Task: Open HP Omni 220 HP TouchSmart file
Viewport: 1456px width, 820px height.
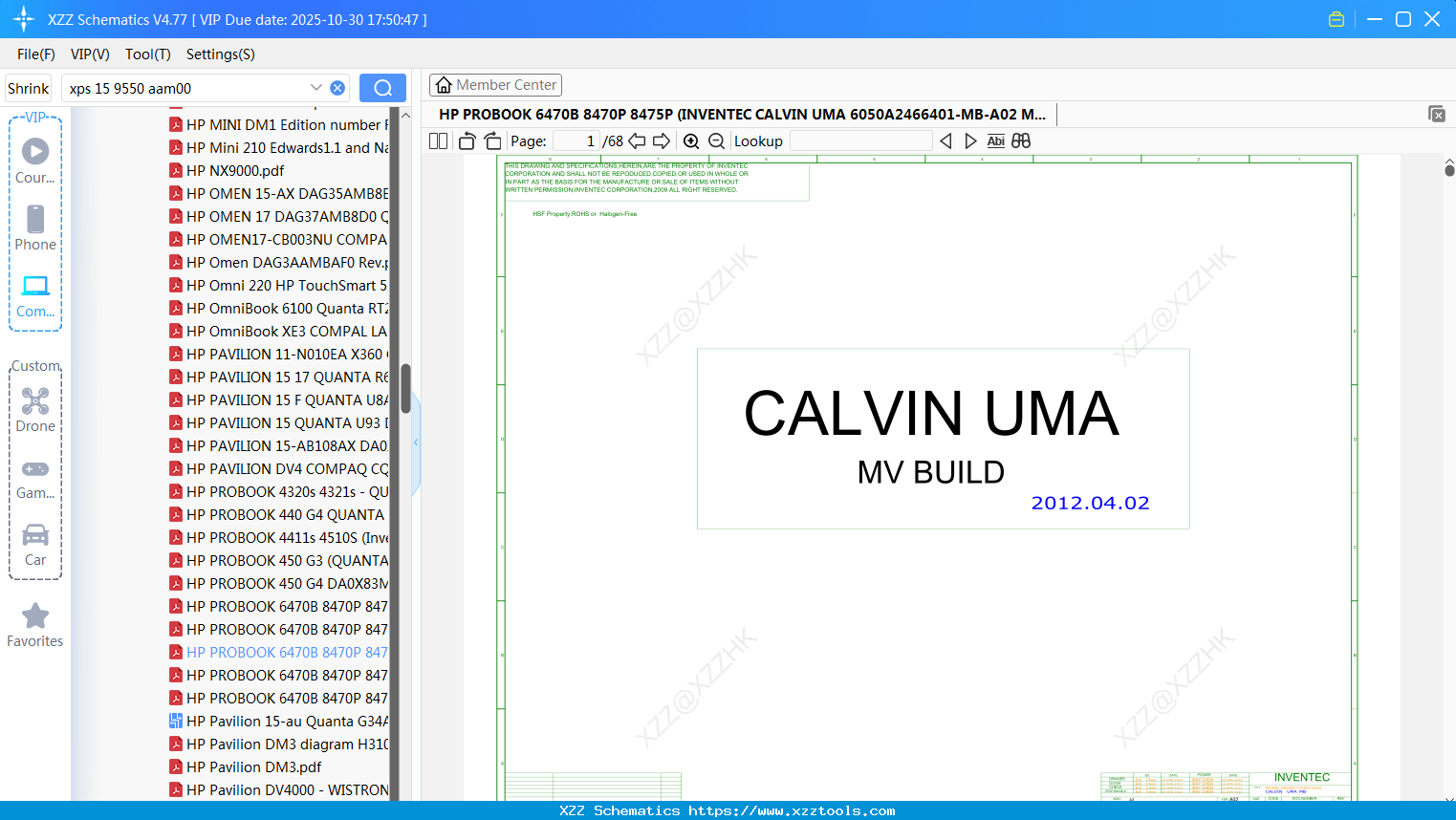Action: 279,285
